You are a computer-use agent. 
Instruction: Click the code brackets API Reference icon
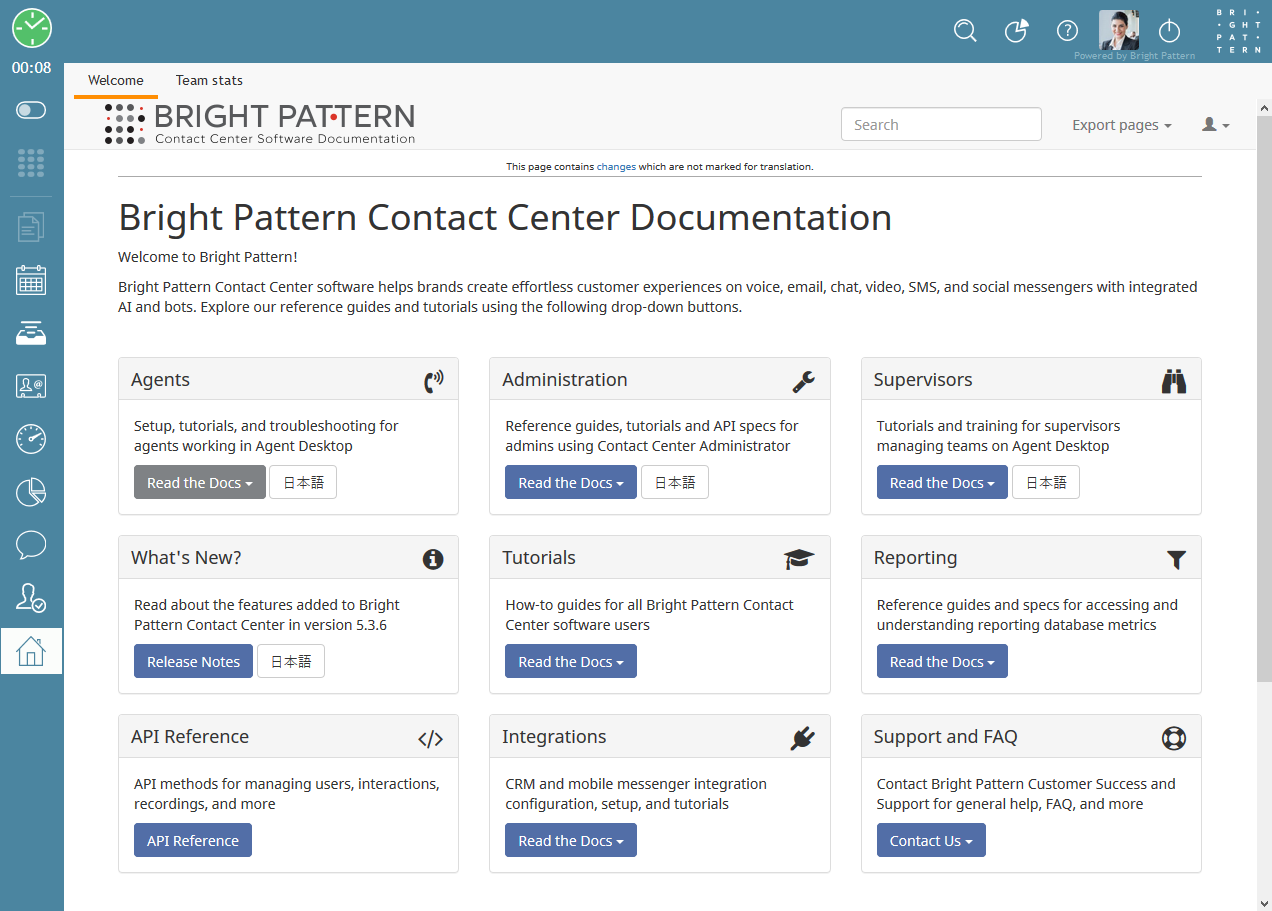coord(431,739)
